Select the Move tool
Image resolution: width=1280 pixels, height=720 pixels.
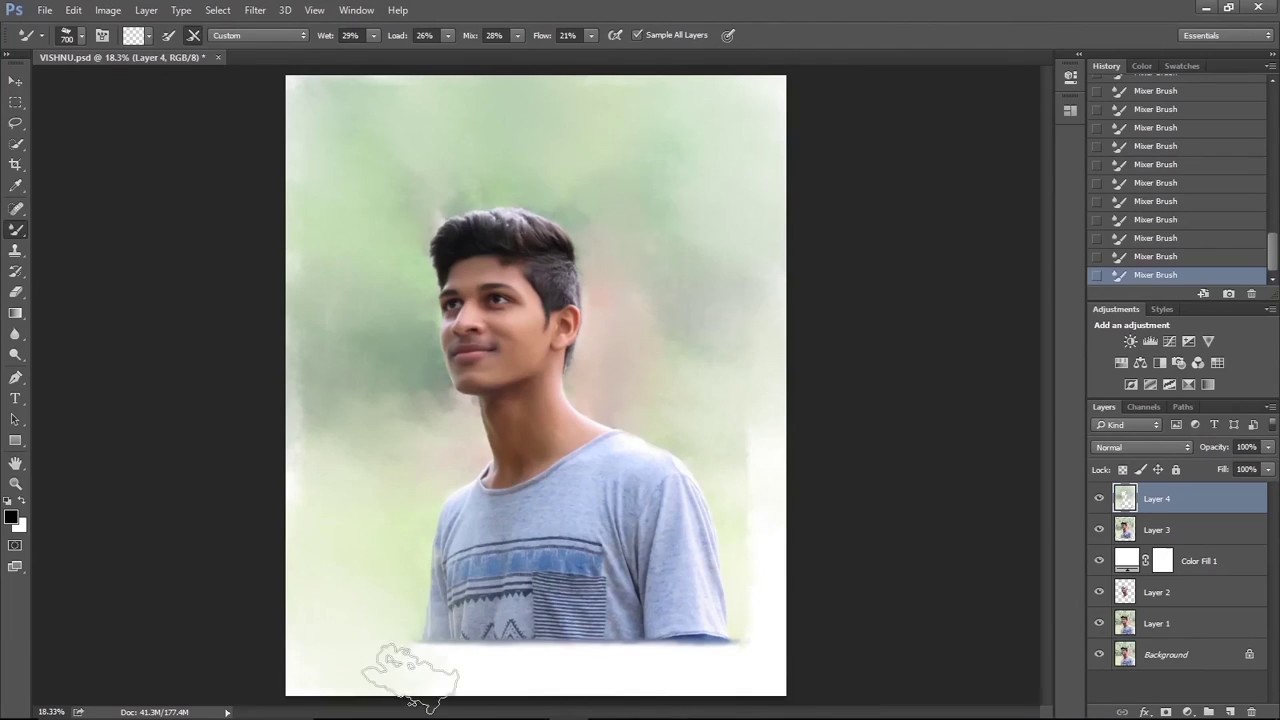pyautogui.click(x=15, y=81)
